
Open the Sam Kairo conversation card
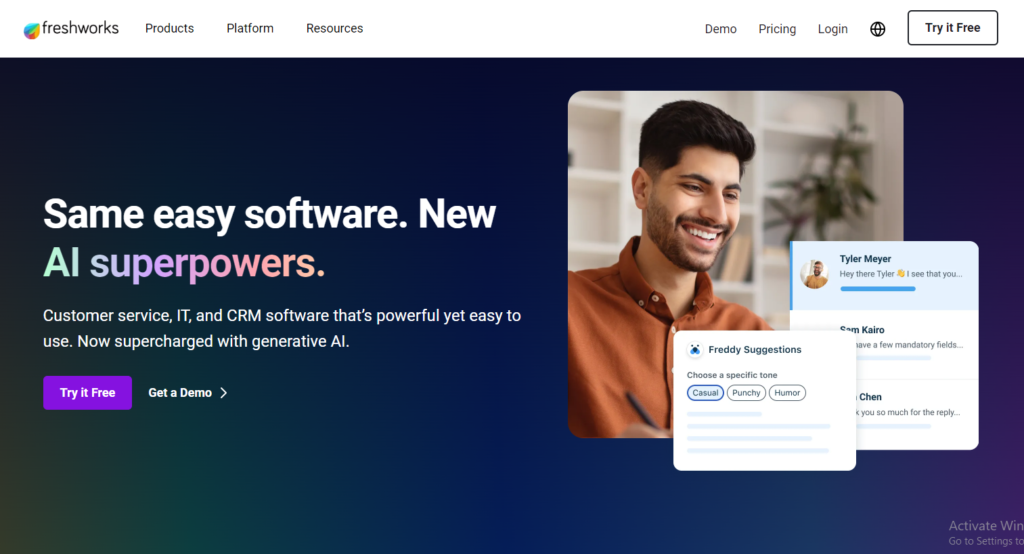click(x=885, y=344)
